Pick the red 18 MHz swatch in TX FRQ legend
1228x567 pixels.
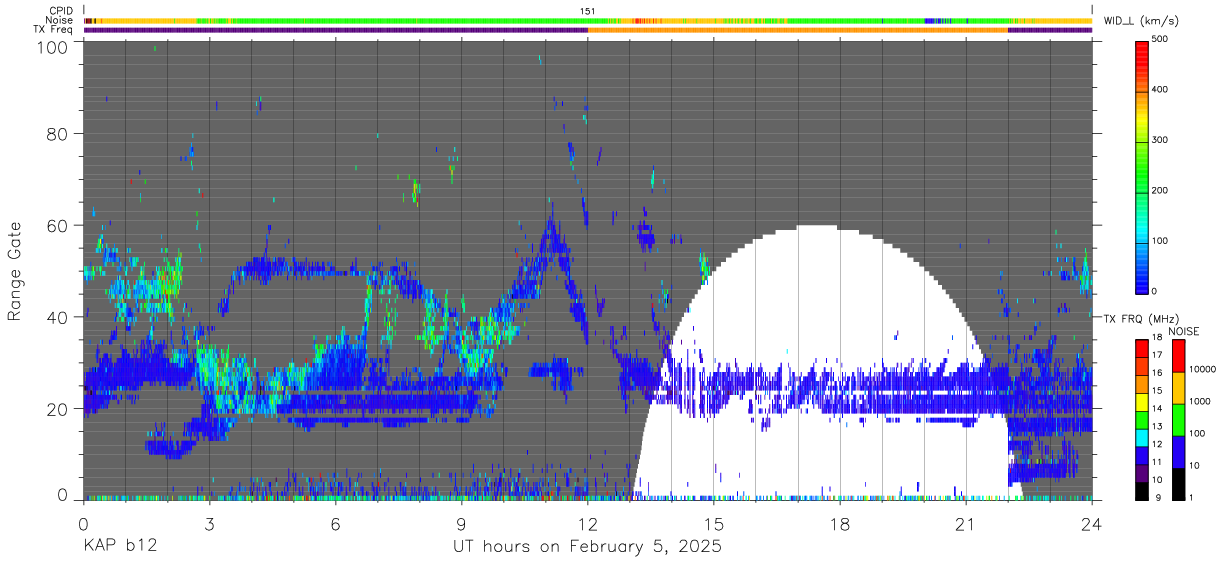coord(1141,349)
